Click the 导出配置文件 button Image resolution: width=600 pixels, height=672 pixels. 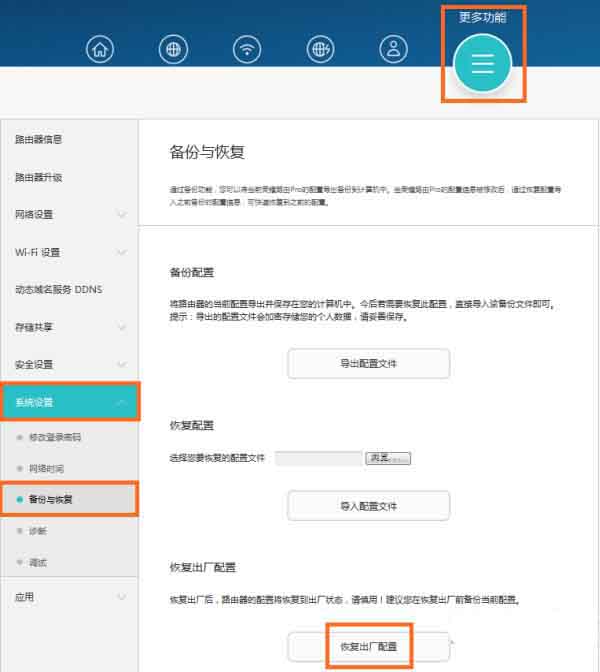(369, 363)
